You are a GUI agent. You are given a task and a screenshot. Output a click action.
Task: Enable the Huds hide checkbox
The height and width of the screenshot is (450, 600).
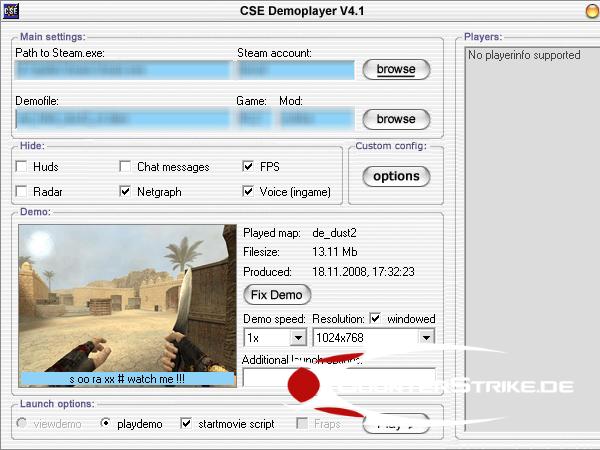(22, 167)
